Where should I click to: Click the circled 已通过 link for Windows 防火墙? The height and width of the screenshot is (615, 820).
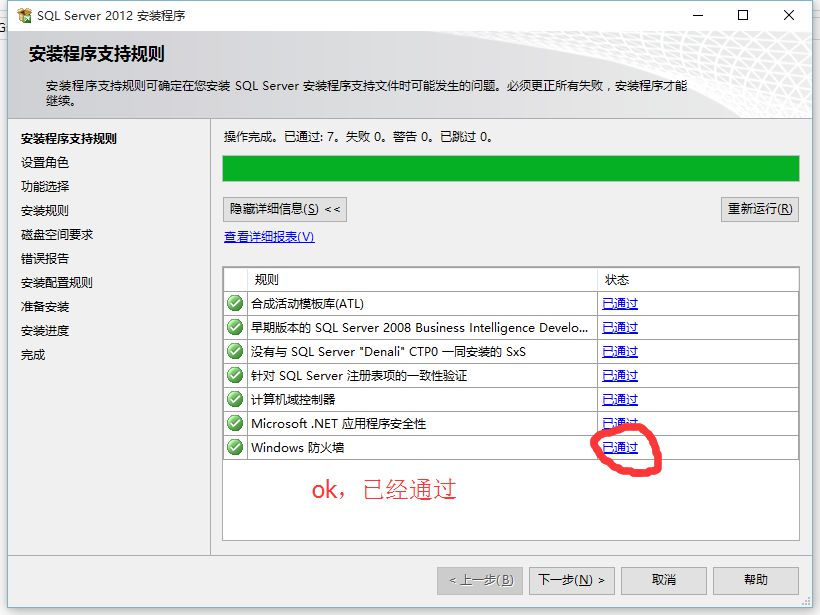pos(619,447)
